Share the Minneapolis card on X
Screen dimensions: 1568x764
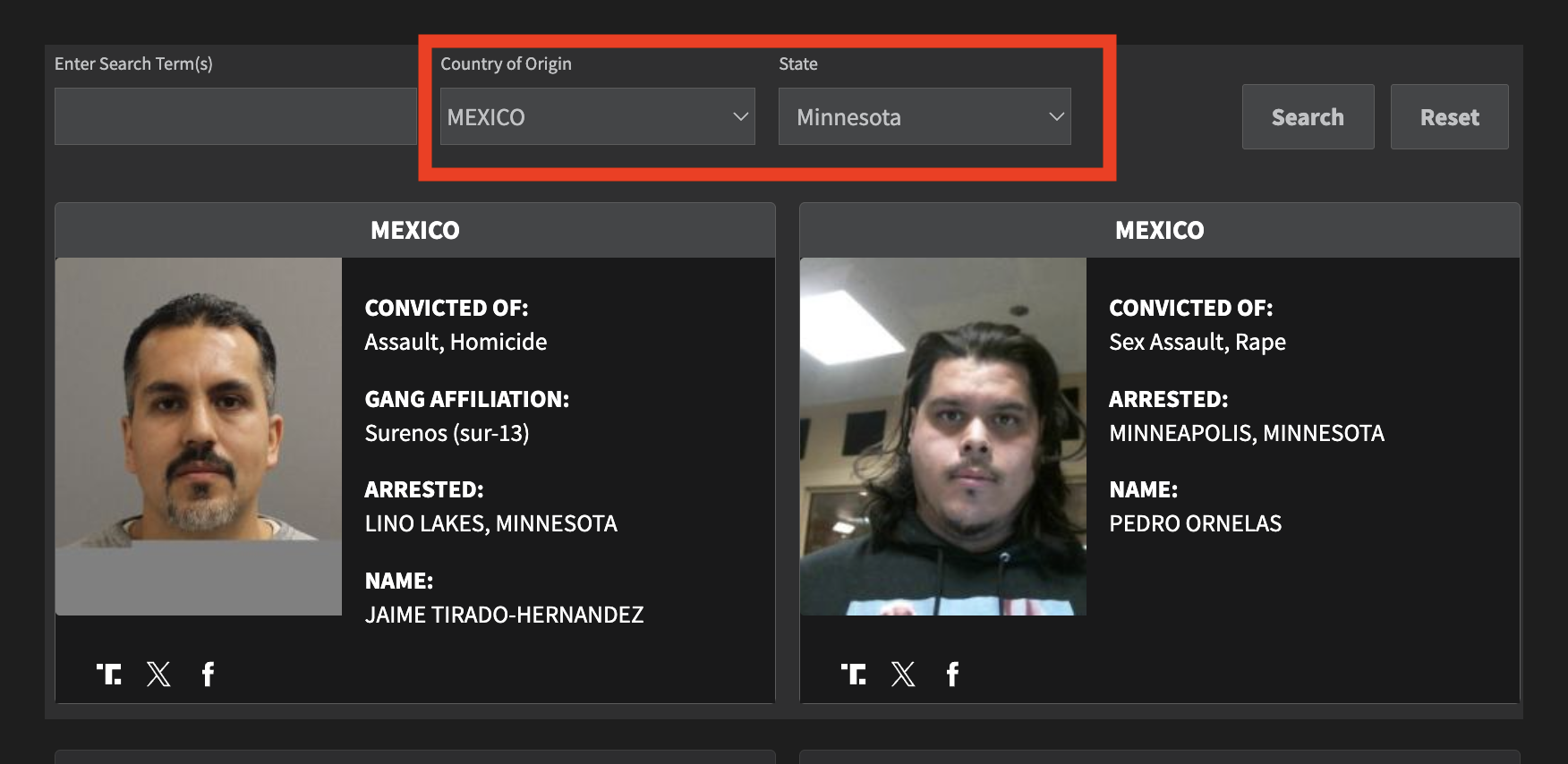(903, 674)
